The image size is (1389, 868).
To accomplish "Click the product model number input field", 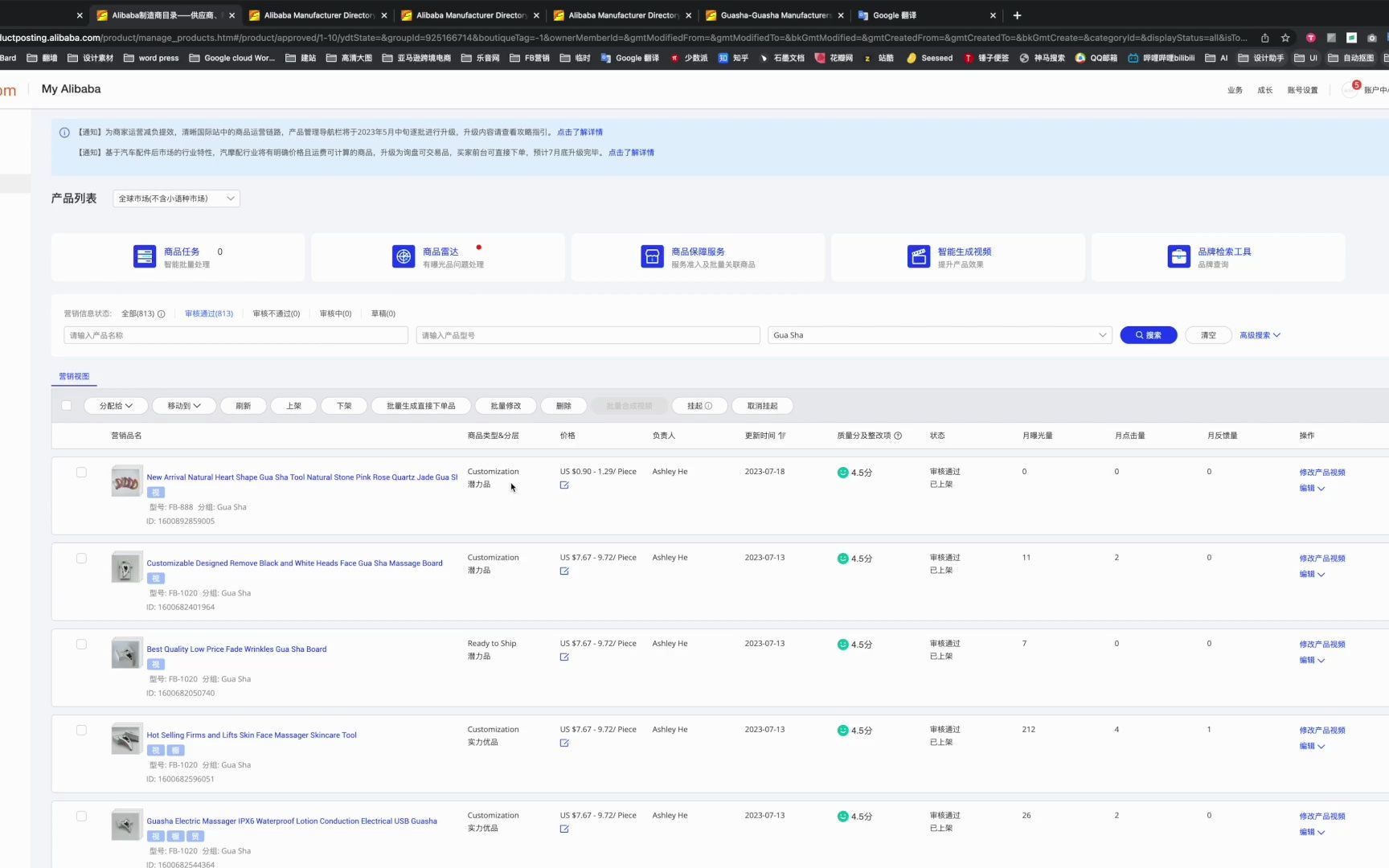I will pos(588,335).
